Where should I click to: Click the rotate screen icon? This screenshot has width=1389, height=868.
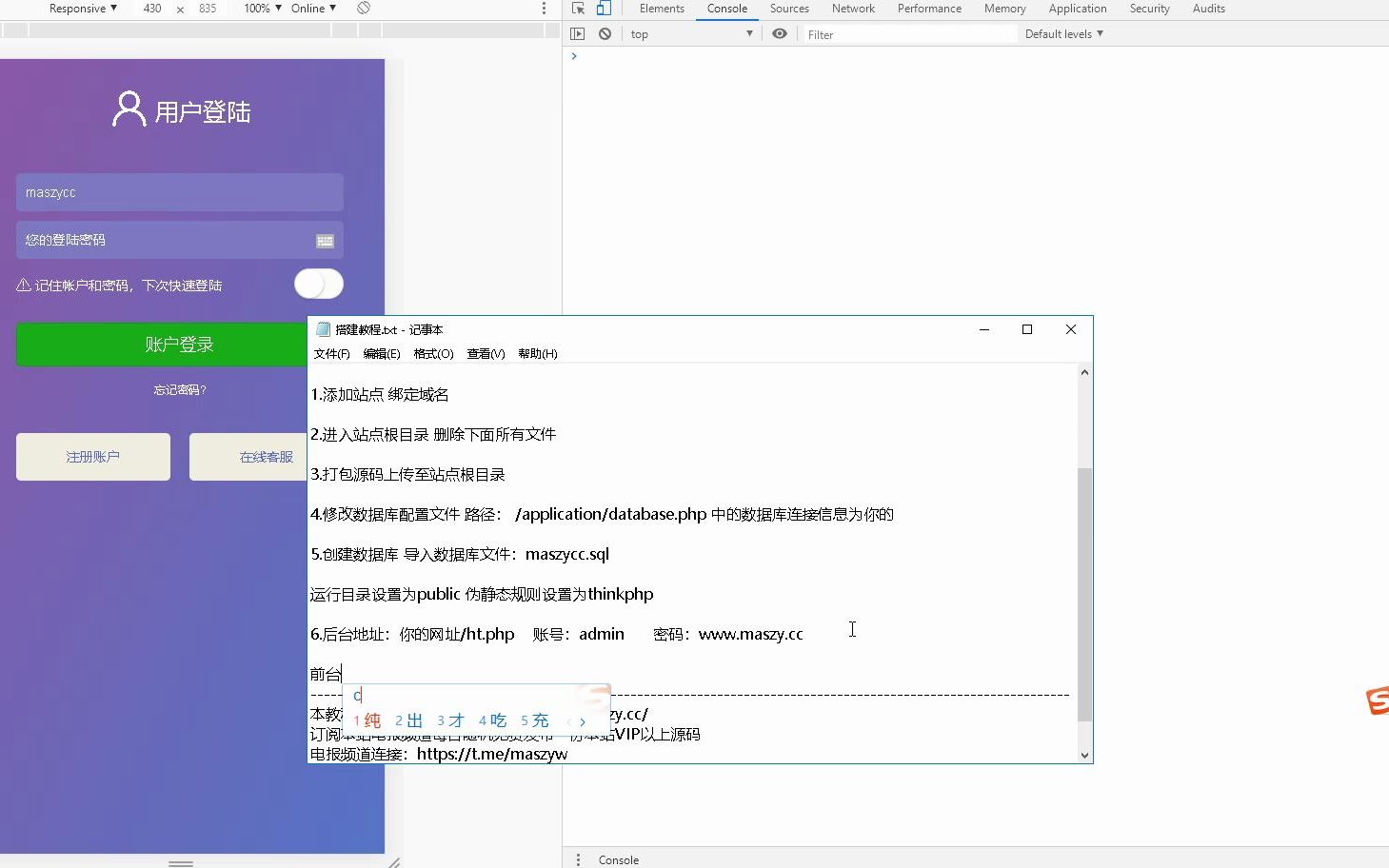pos(364,8)
